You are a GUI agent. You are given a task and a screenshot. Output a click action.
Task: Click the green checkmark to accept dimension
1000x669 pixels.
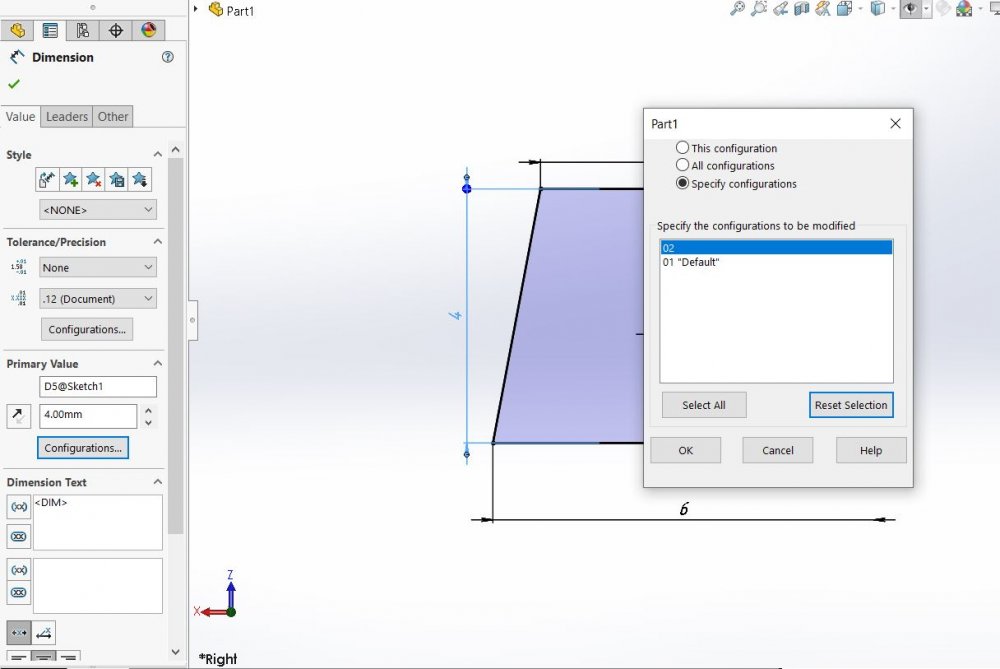pos(14,84)
